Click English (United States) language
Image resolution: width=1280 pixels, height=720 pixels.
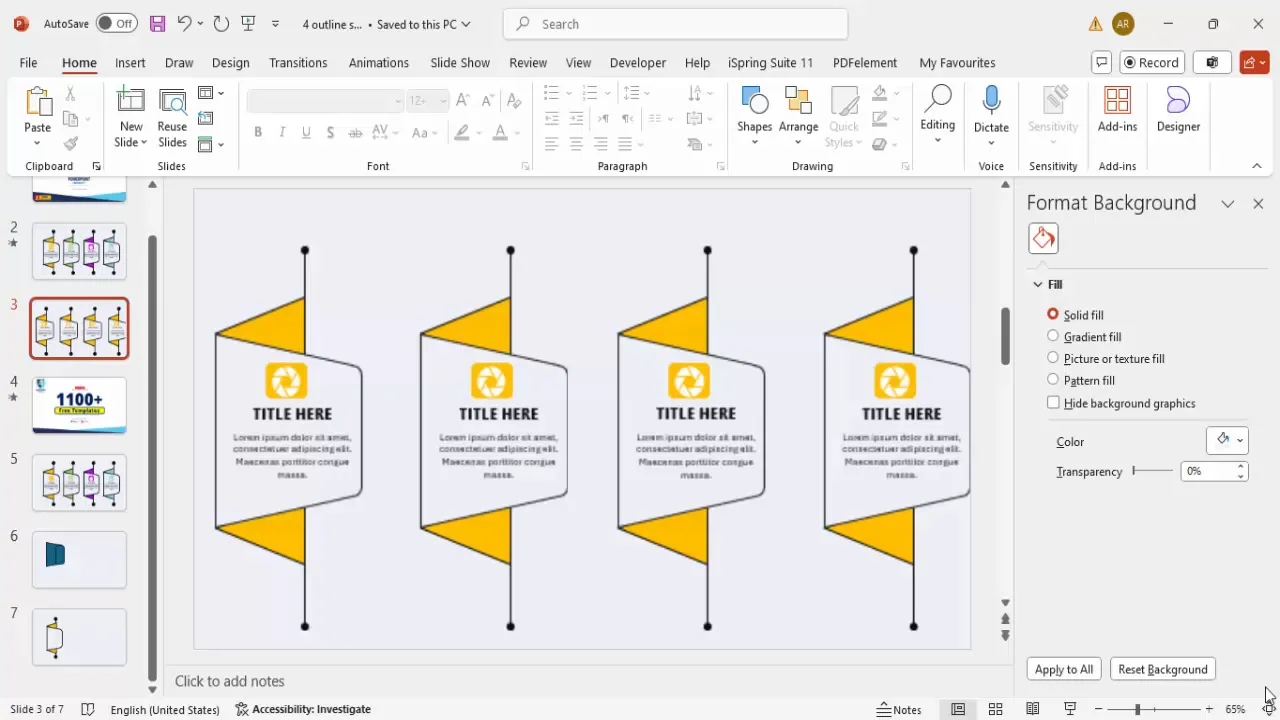point(165,709)
